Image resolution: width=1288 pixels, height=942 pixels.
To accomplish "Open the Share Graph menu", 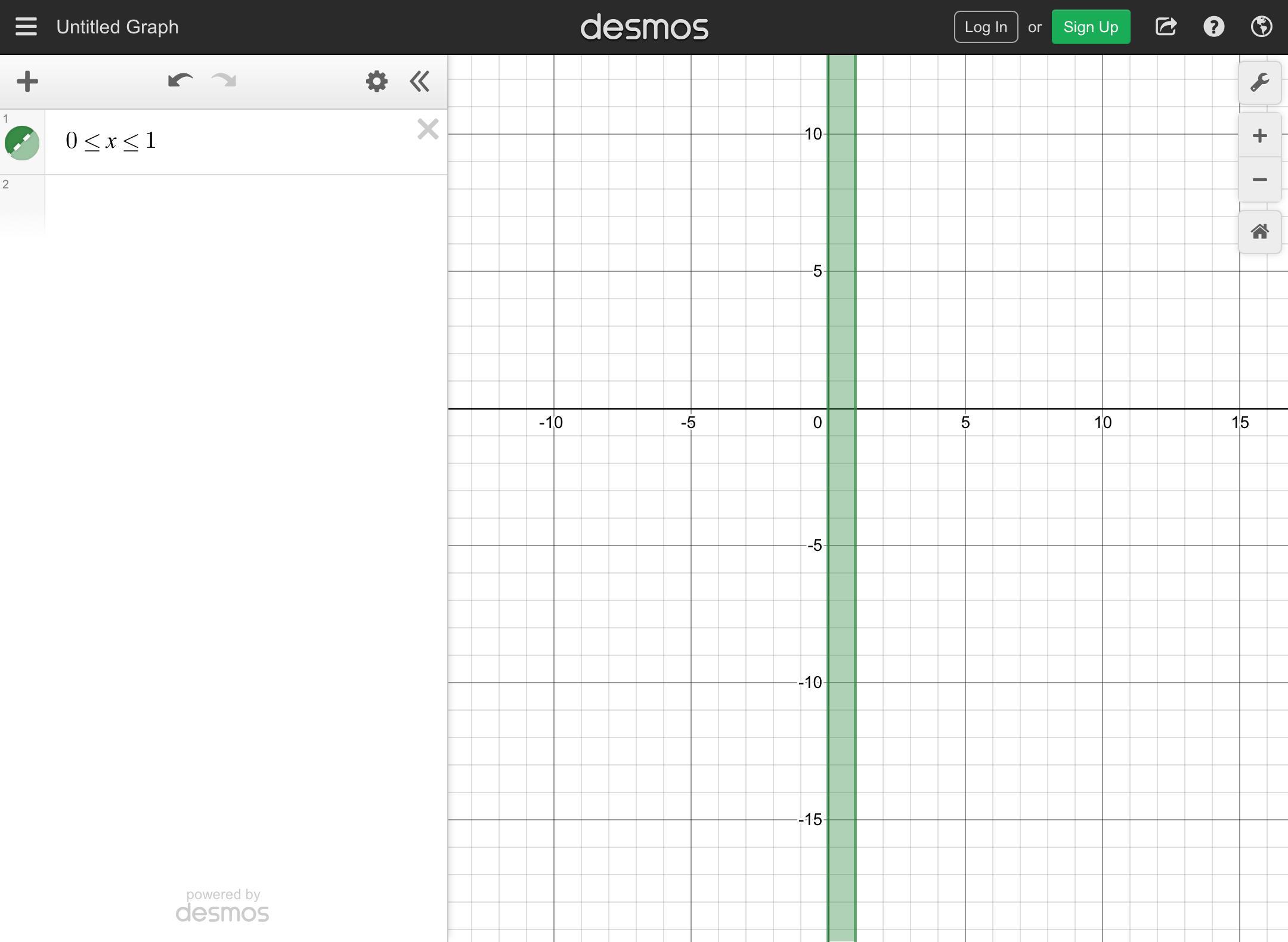I will [1166, 27].
